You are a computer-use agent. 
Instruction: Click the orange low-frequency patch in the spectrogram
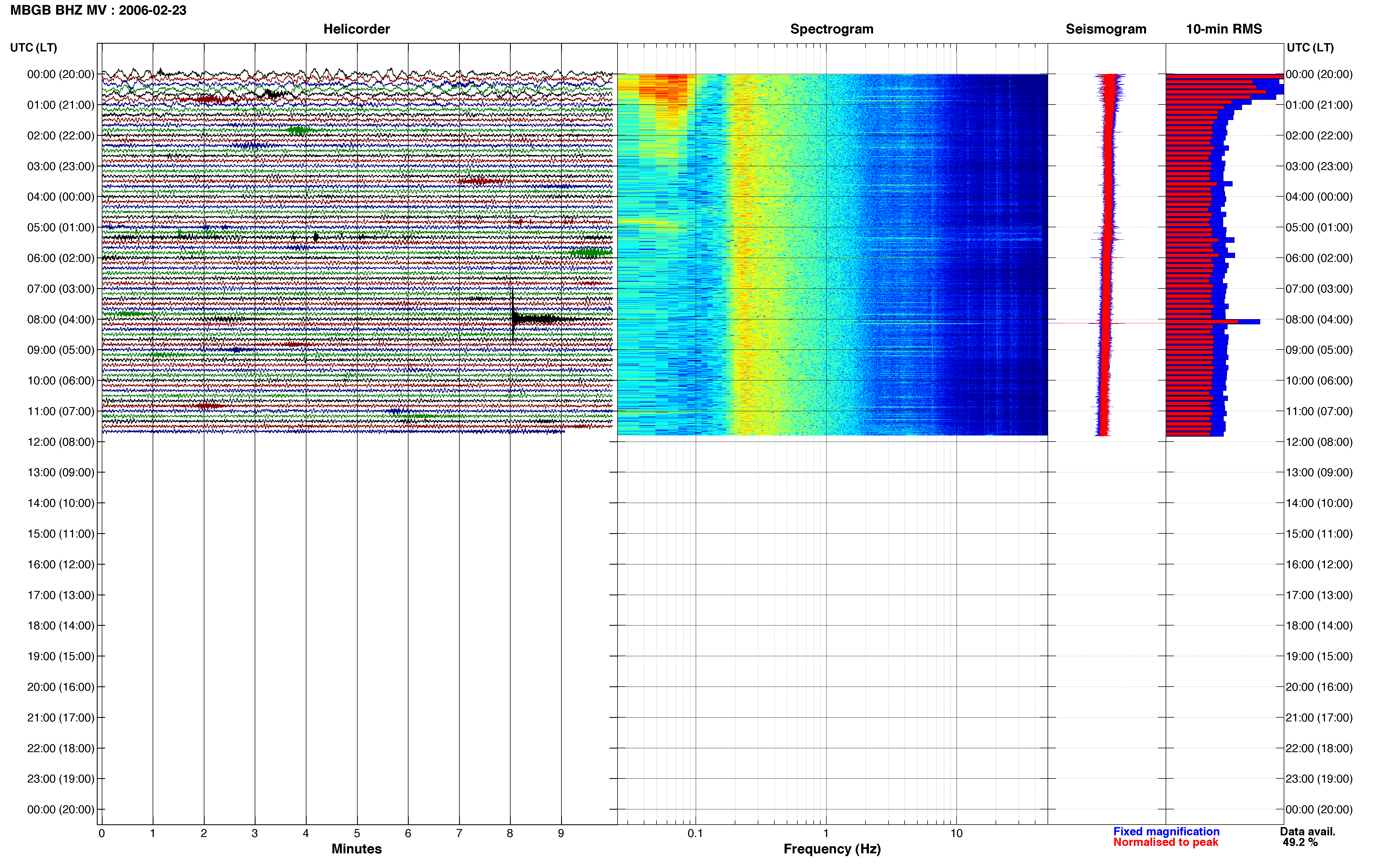[663, 89]
